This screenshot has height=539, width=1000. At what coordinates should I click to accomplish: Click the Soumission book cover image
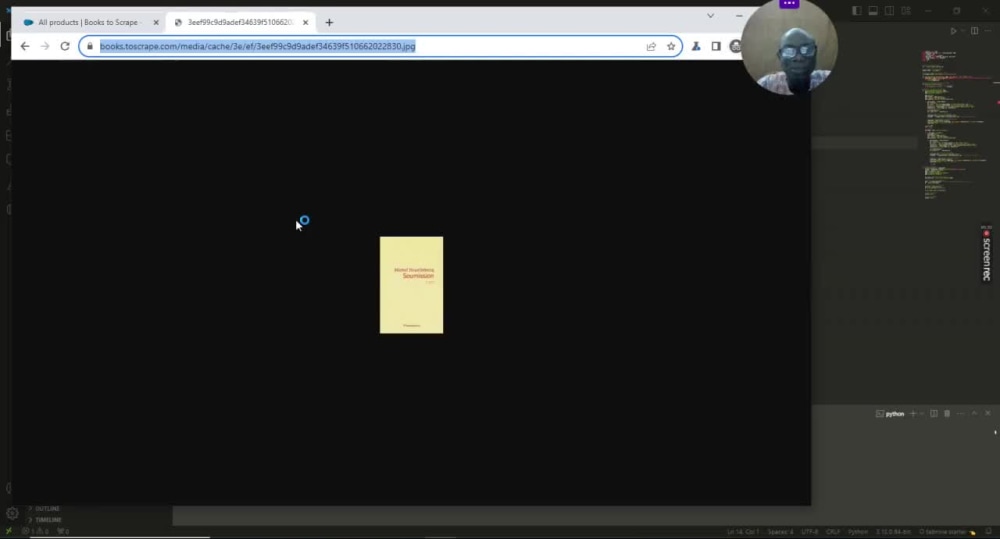click(411, 285)
